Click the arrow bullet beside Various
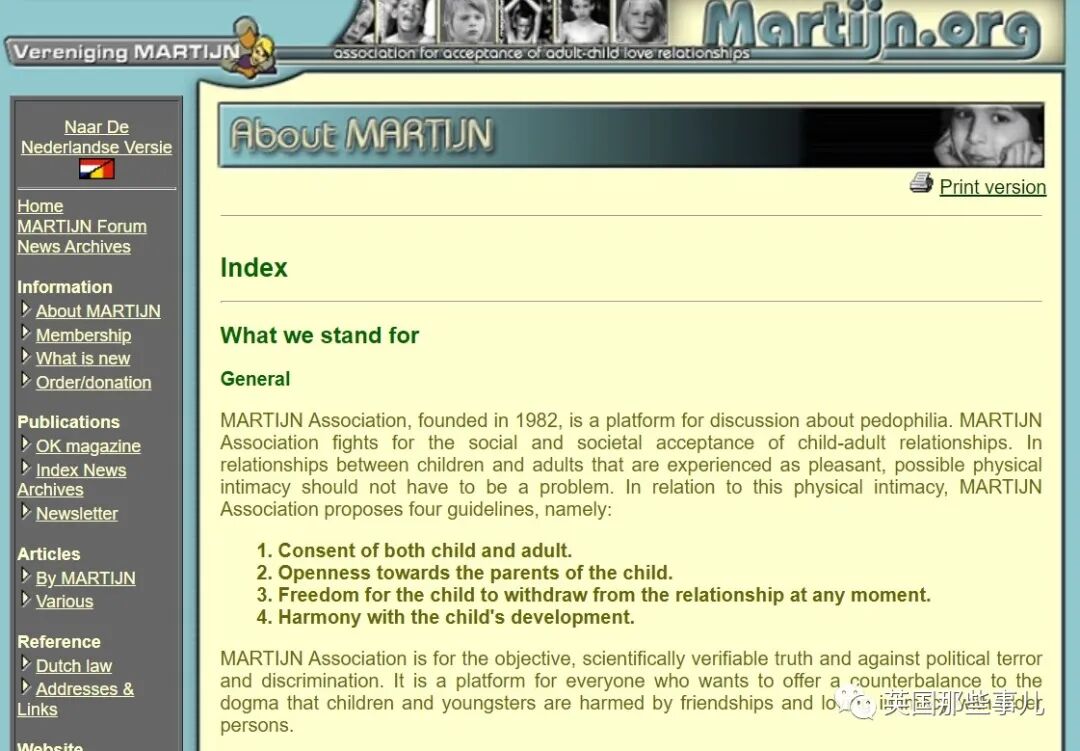 (x=25, y=599)
